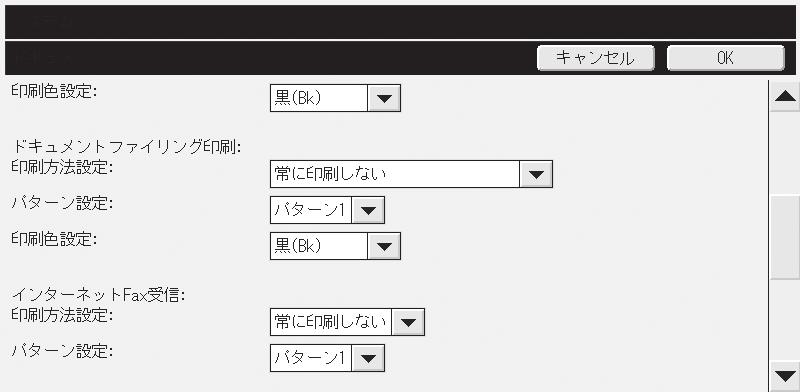This screenshot has height=392, width=800.
Task: Click 黒(Bk) box in topmost 印刷色設定 row
Action: point(318,98)
